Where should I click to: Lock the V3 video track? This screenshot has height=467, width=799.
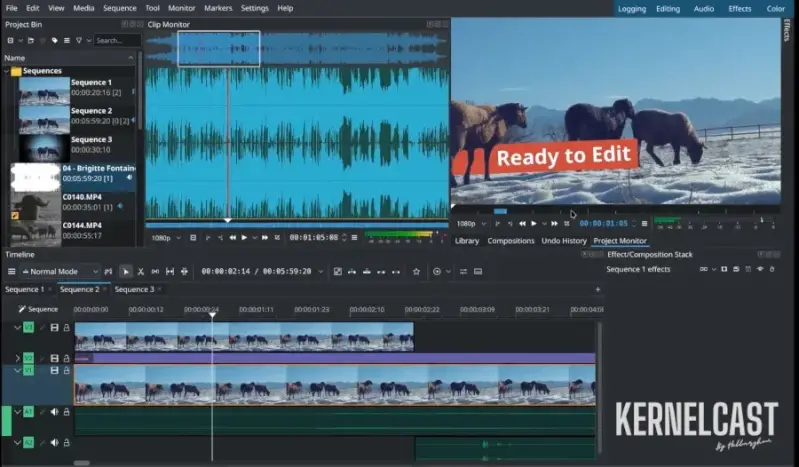point(67,327)
